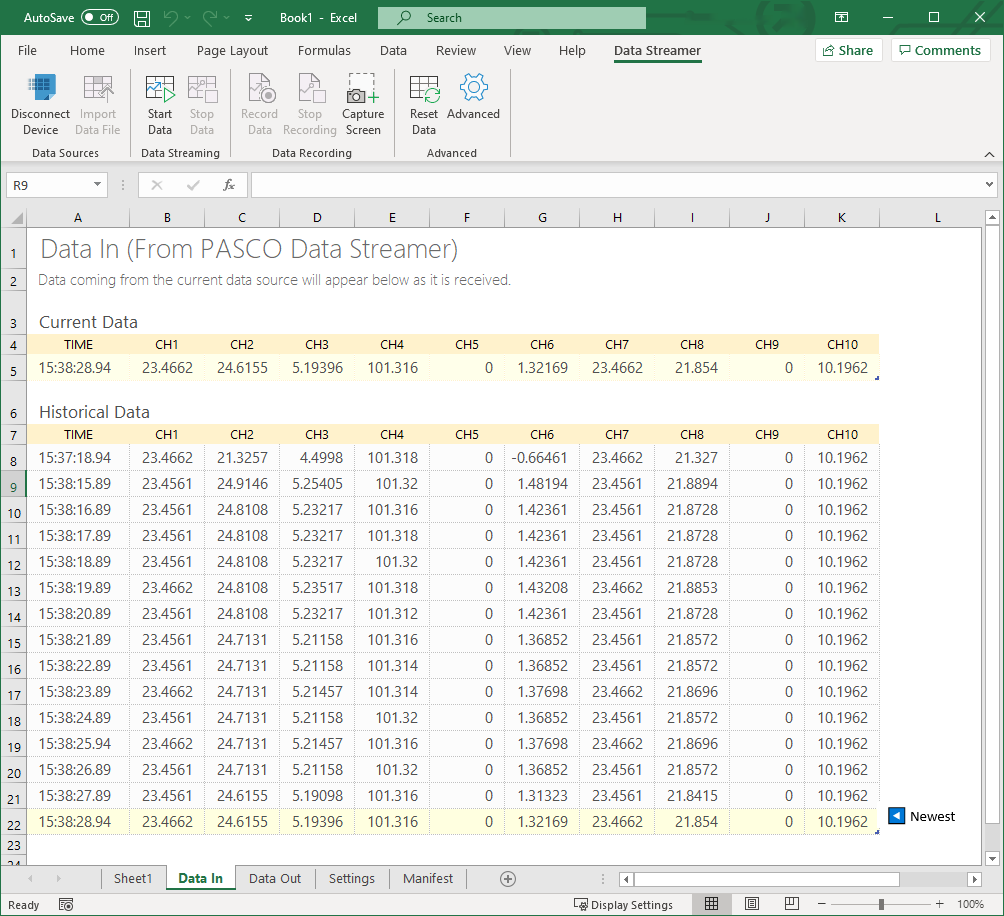
Task: Switch to the Data Out sheet
Action: [274, 878]
